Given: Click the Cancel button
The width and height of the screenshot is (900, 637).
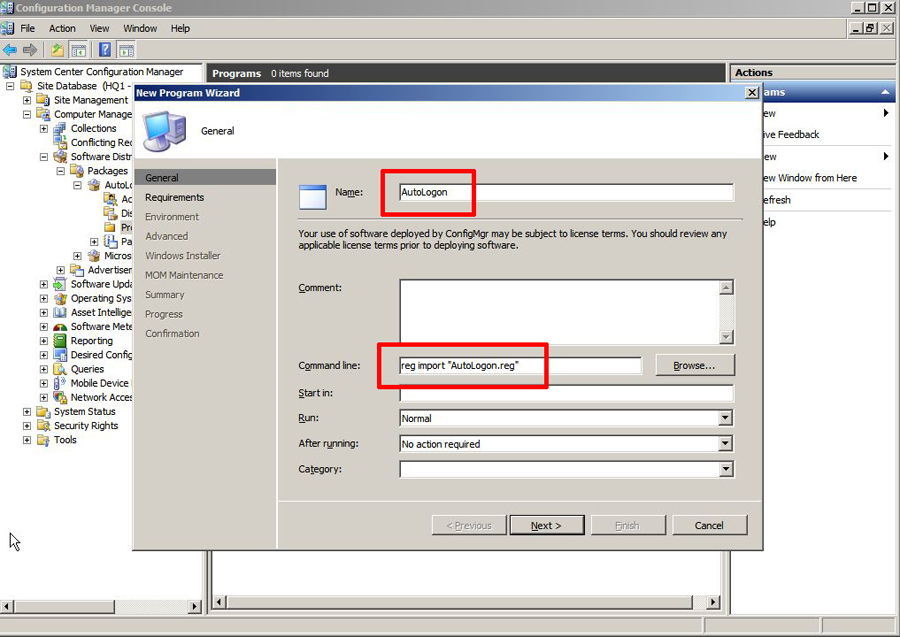Looking at the screenshot, I should coord(709,525).
